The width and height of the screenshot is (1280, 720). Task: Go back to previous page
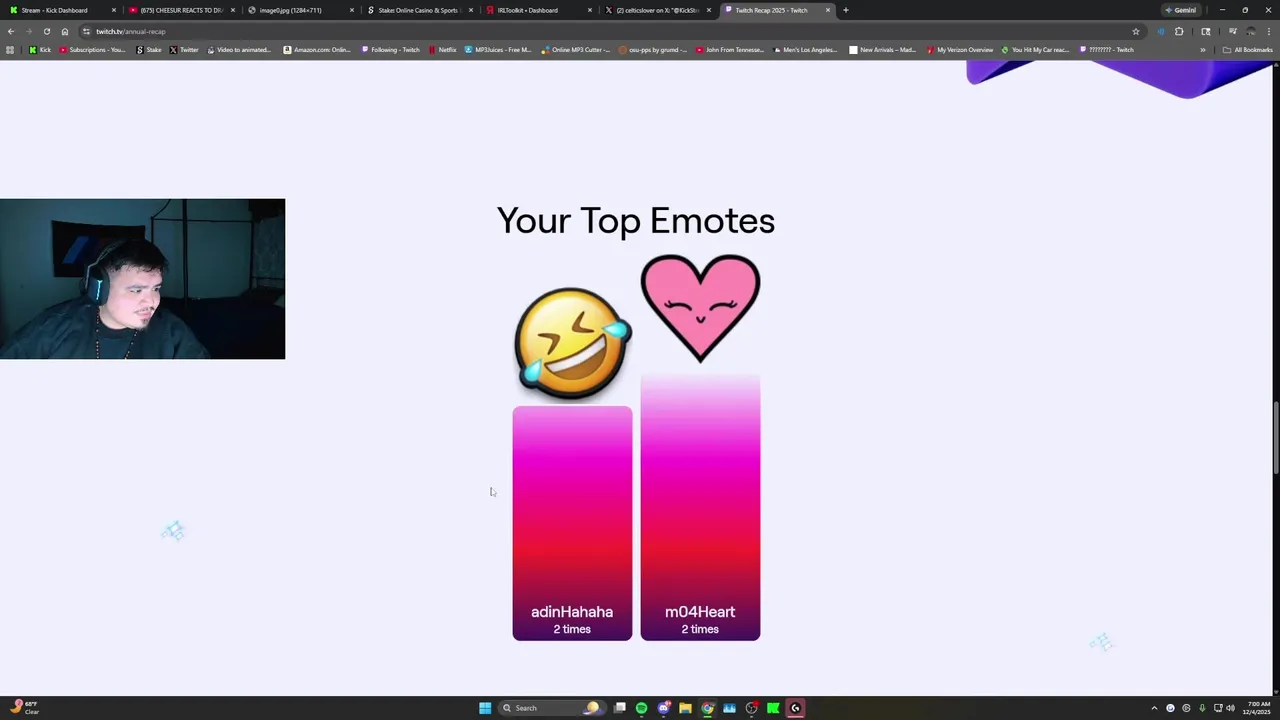point(11,31)
